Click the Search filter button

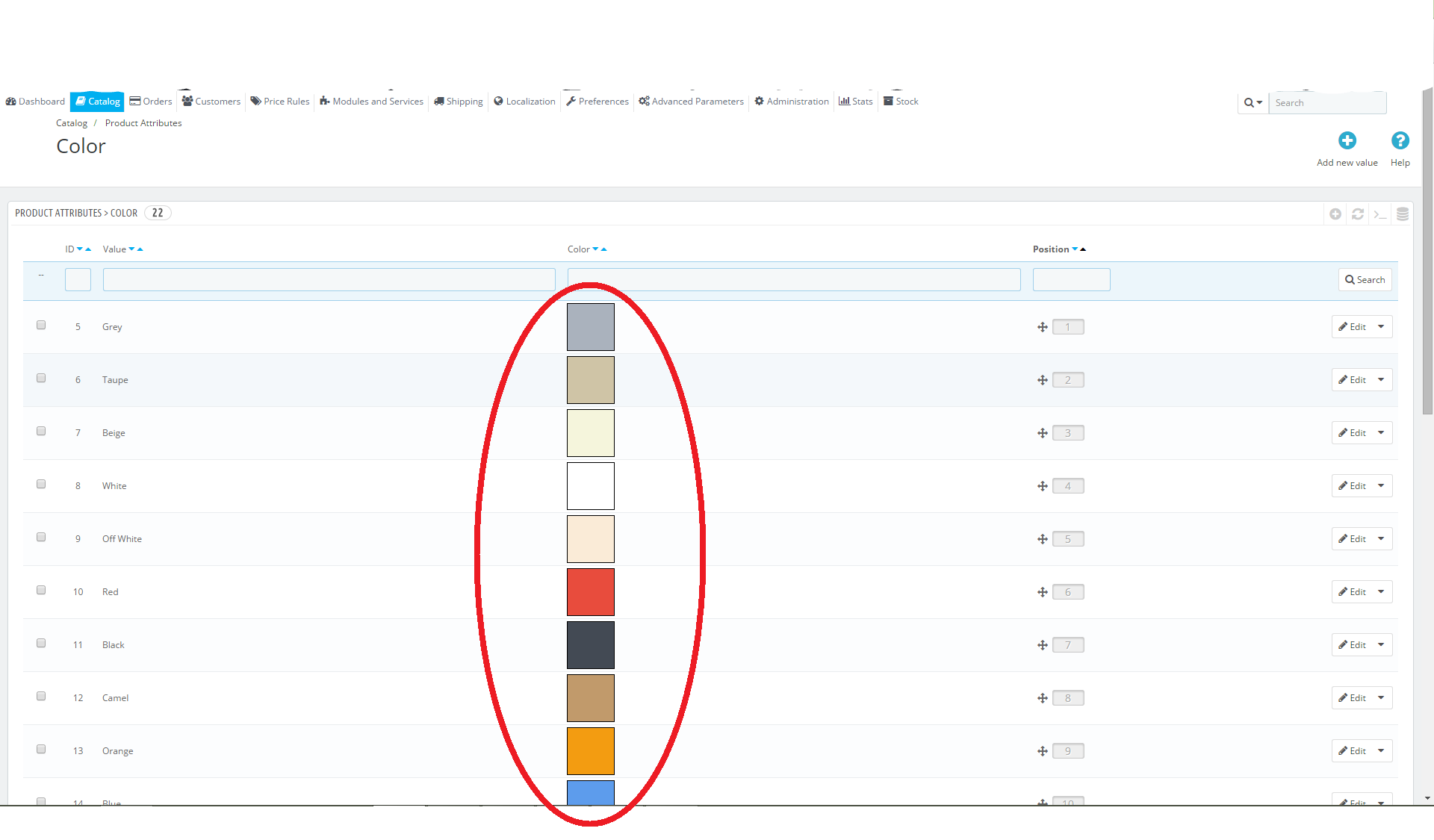1365,280
